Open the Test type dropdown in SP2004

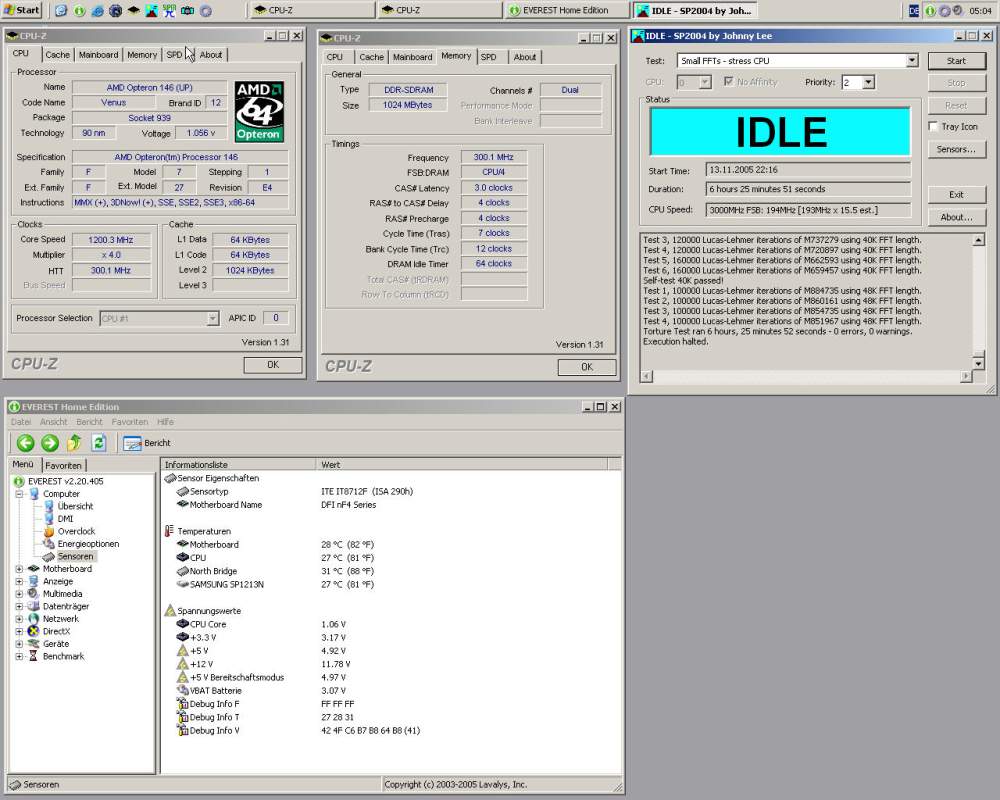pos(912,61)
